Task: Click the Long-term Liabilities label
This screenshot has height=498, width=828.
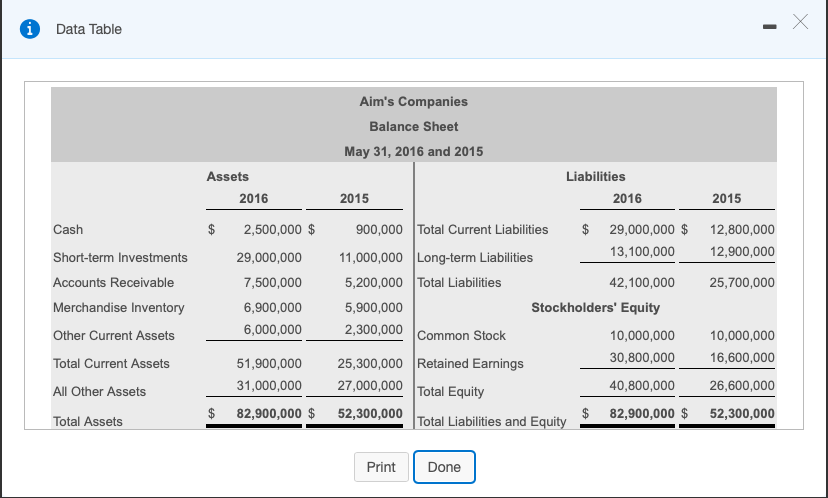Action: (x=475, y=258)
